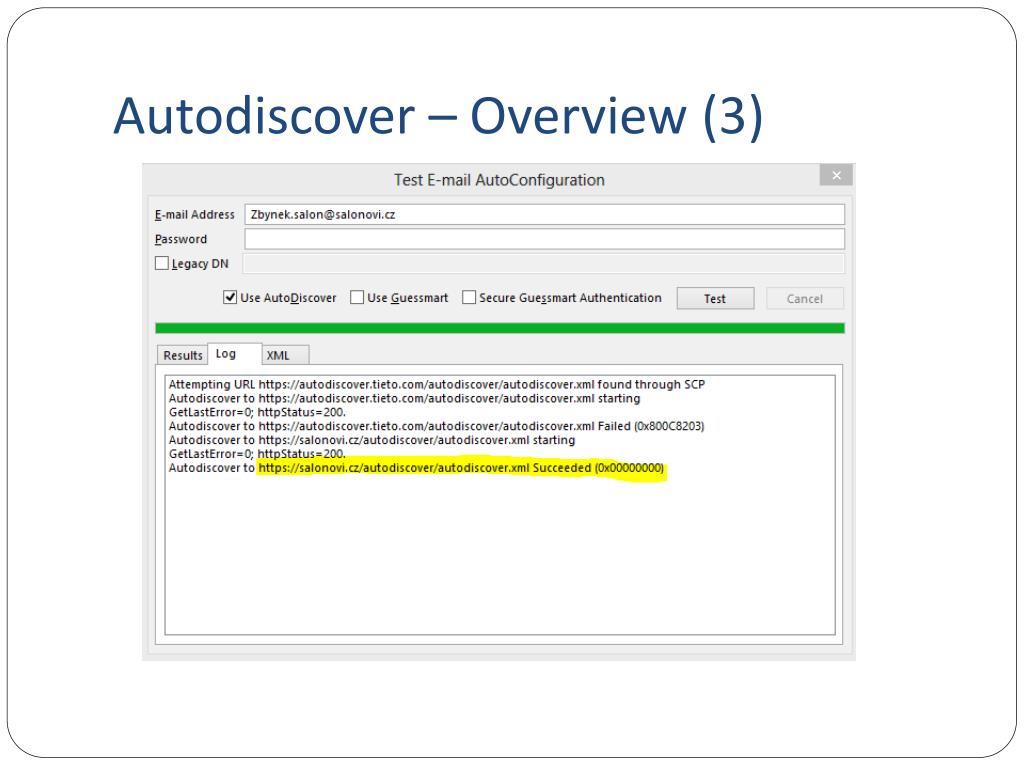Click the disabled Legacy DN text field
This screenshot has height=768, width=1024.
[544, 264]
